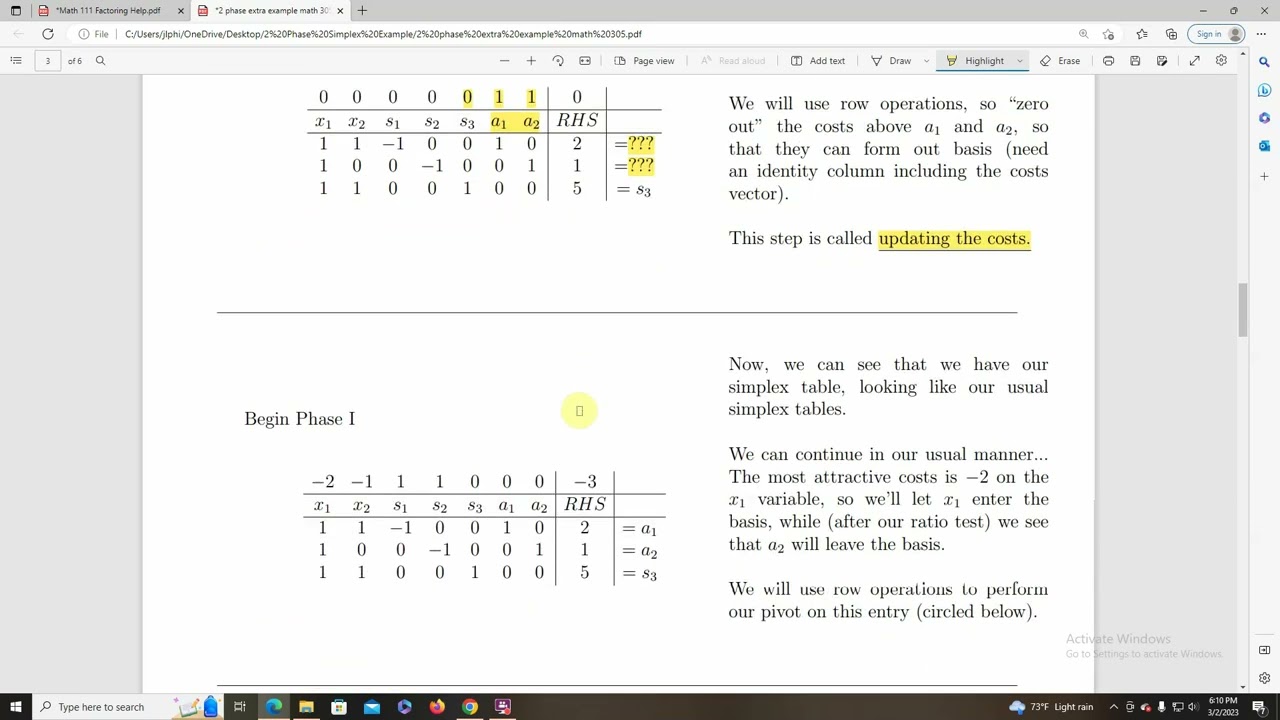Open the notification center
The image size is (1280, 720).
pyautogui.click(x=1259, y=707)
